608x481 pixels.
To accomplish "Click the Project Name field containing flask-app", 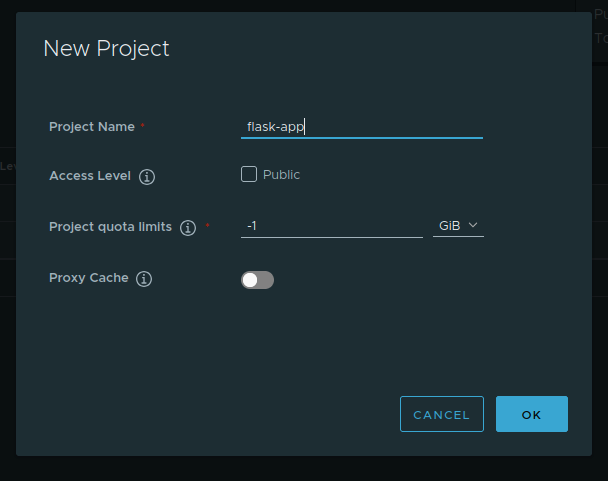I will 361,127.
